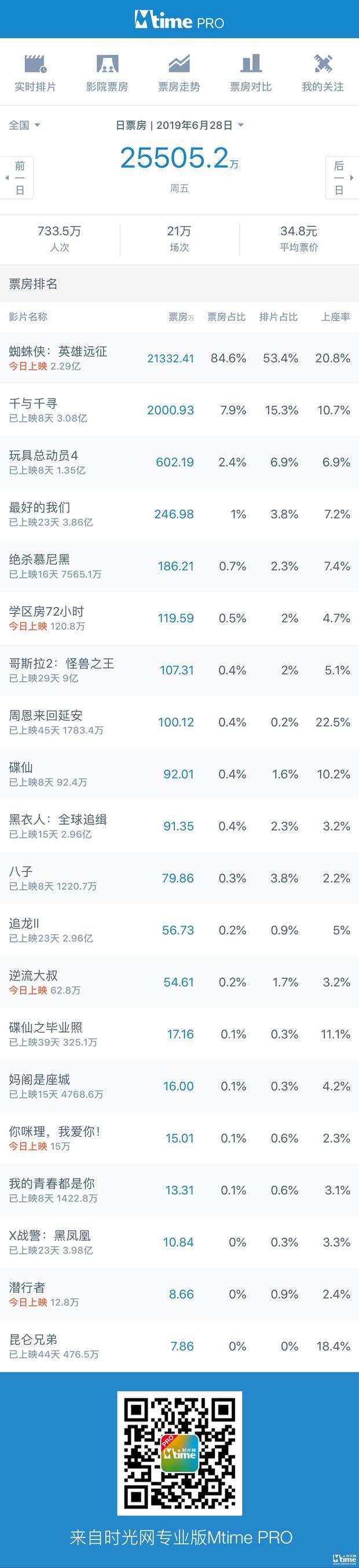Sort by 票房 column header
Image resolution: width=359 pixels, height=1568 pixels.
(x=181, y=317)
